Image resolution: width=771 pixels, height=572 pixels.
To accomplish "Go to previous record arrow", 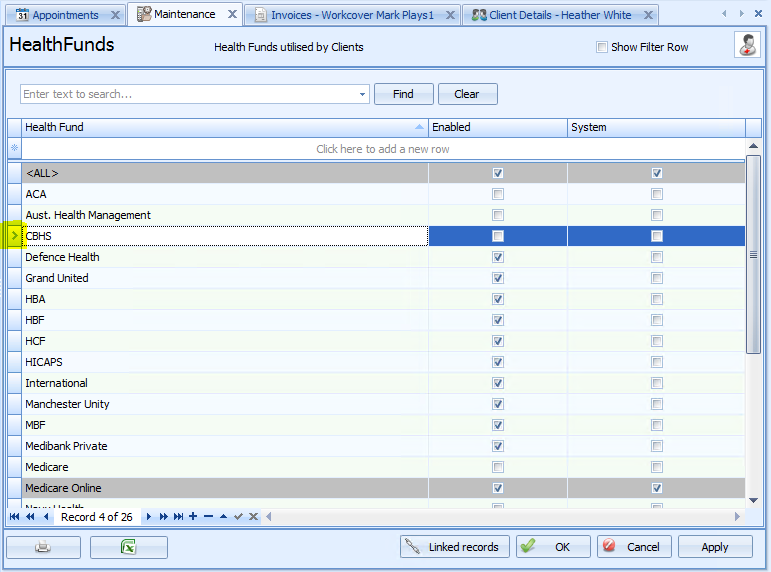I will (46, 516).
